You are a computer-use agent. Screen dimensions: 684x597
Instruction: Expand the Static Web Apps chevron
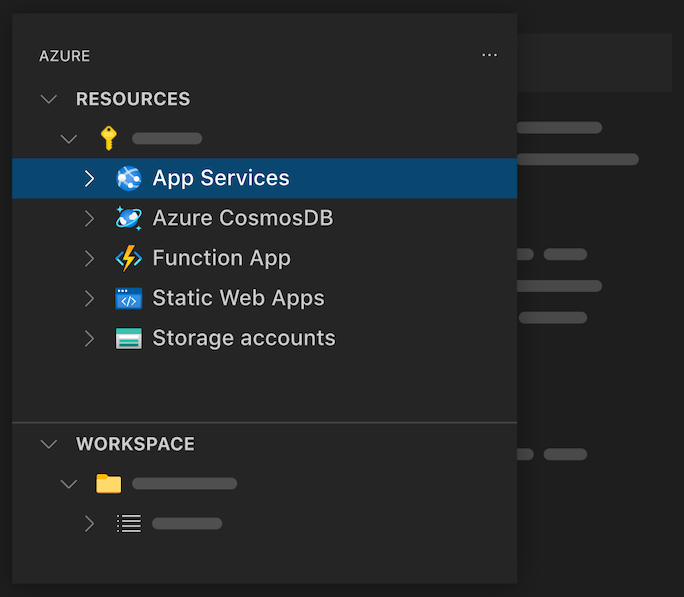(89, 298)
